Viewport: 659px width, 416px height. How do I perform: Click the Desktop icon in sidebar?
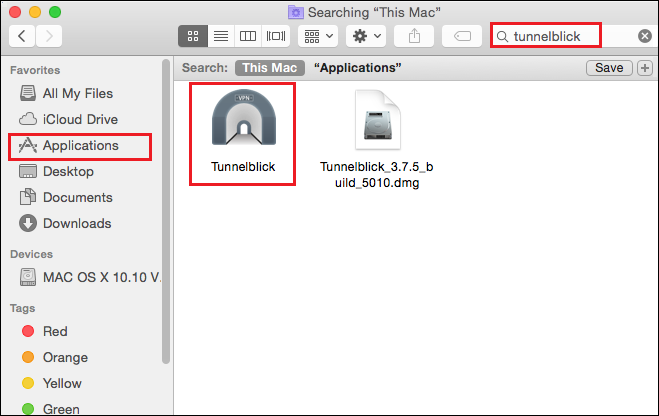pyautogui.click(x=28, y=171)
